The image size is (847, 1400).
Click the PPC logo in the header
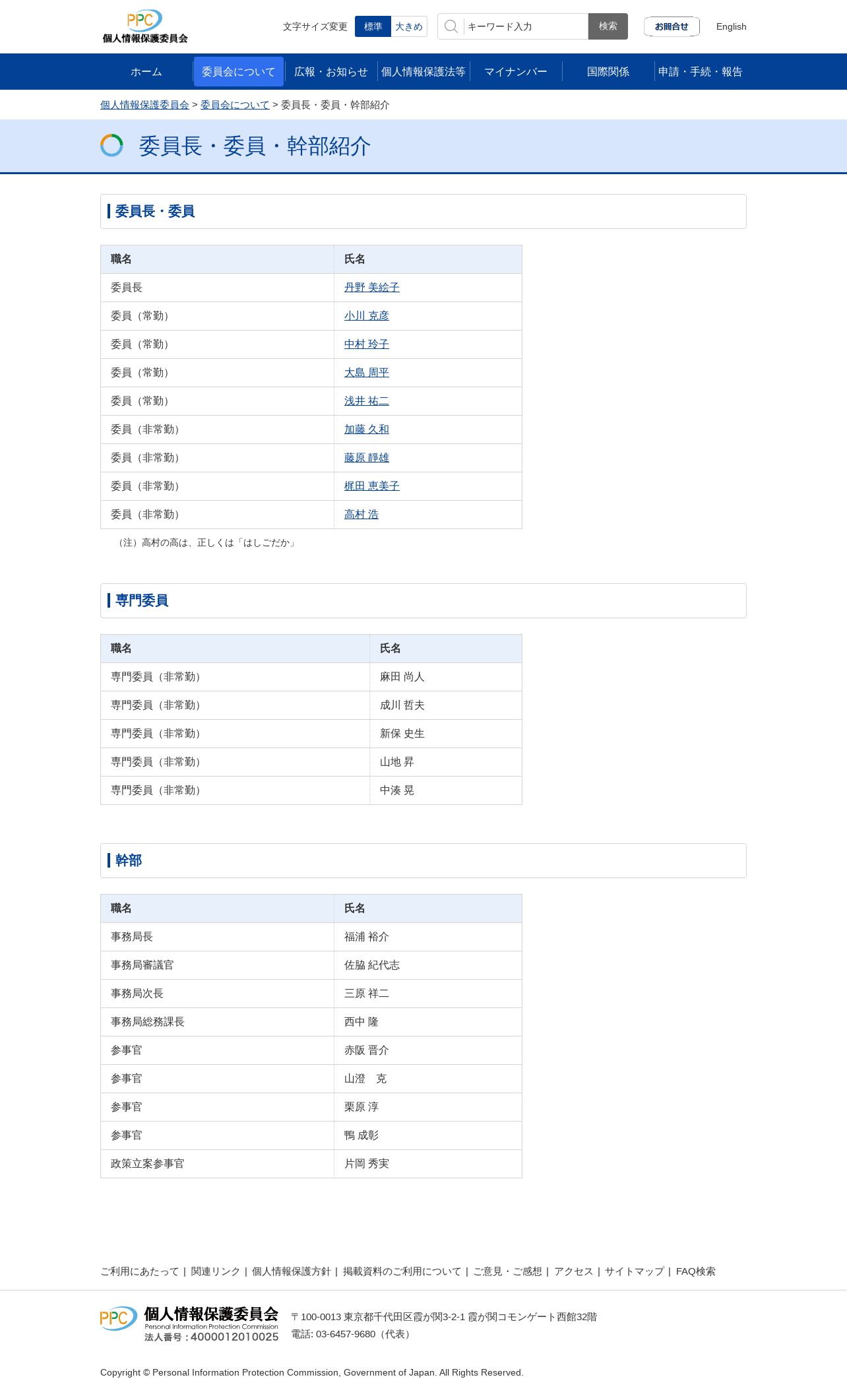[145, 26]
